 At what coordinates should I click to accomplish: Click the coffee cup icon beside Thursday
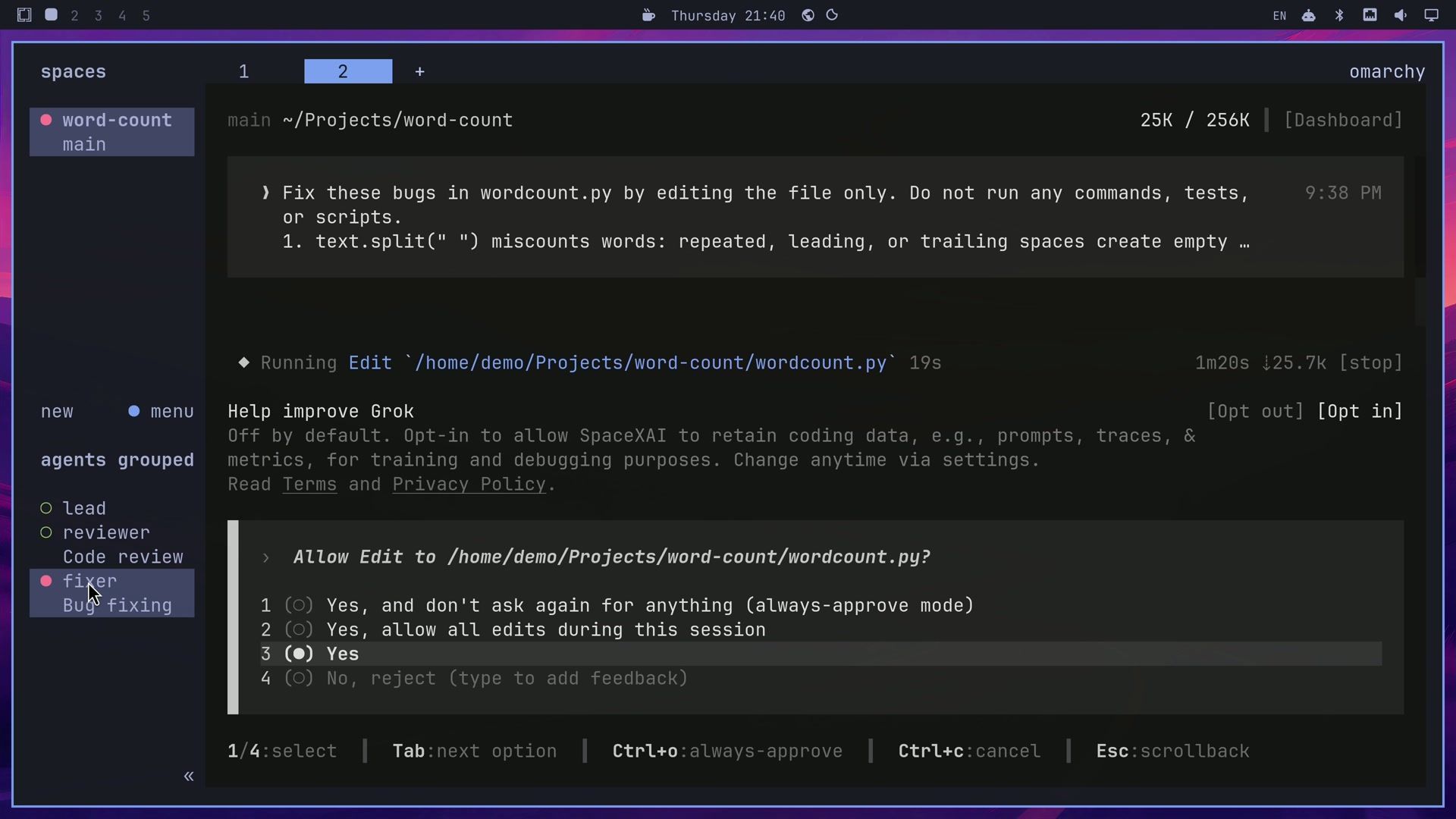648,15
